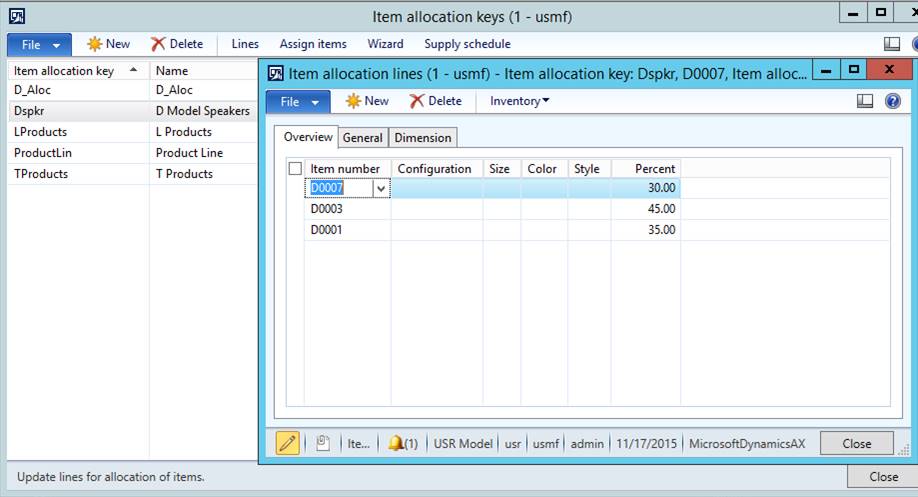Check the select-all checkbox in grid header
918x497 pixels.
point(295,169)
